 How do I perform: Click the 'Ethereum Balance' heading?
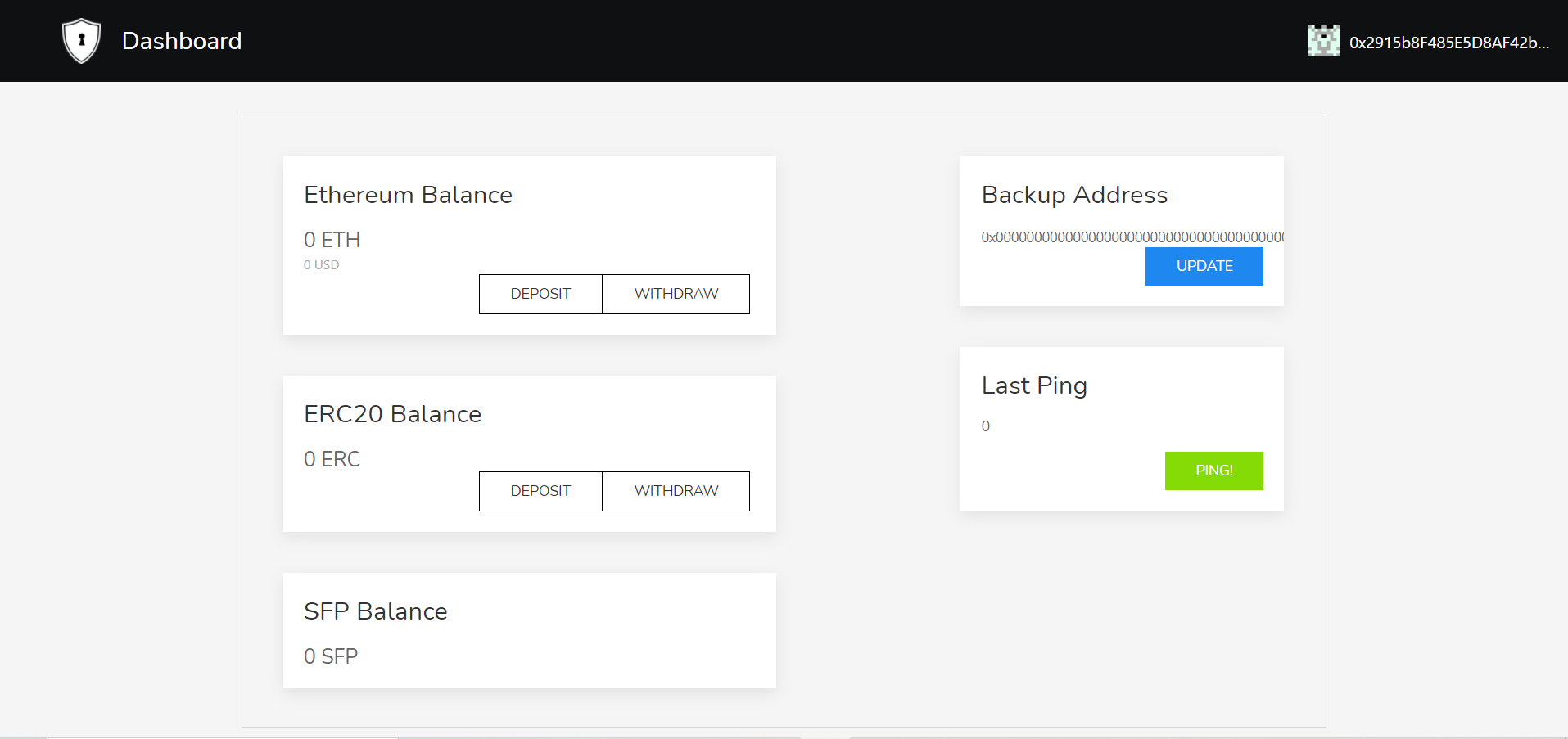pos(408,195)
